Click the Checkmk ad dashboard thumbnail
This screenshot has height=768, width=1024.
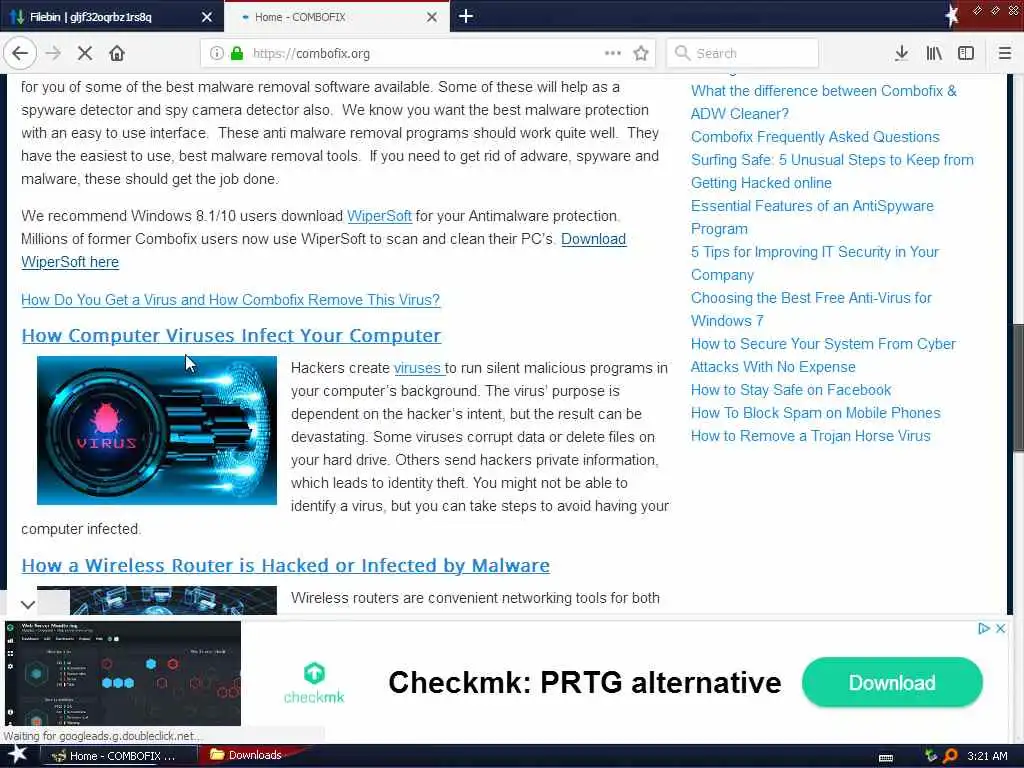coord(123,673)
